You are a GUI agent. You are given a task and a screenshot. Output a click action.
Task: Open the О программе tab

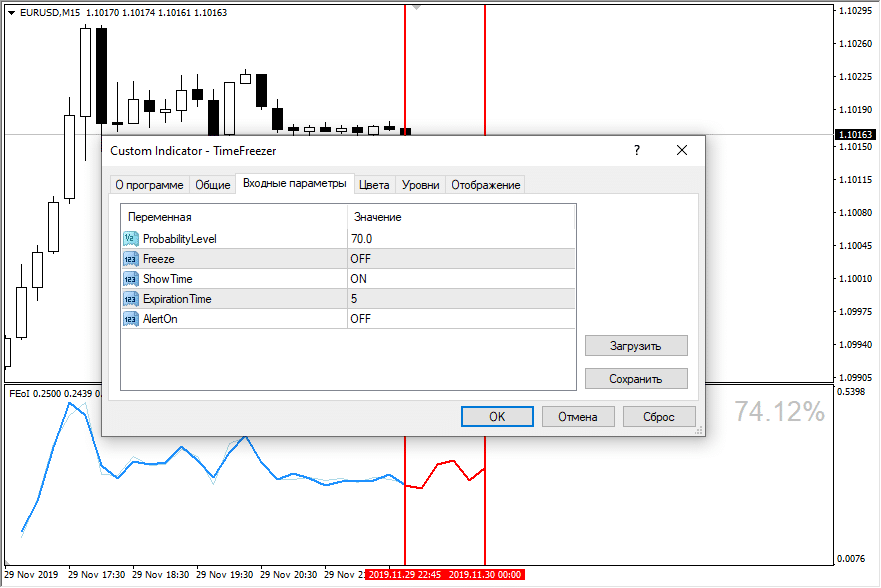[149, 185]
